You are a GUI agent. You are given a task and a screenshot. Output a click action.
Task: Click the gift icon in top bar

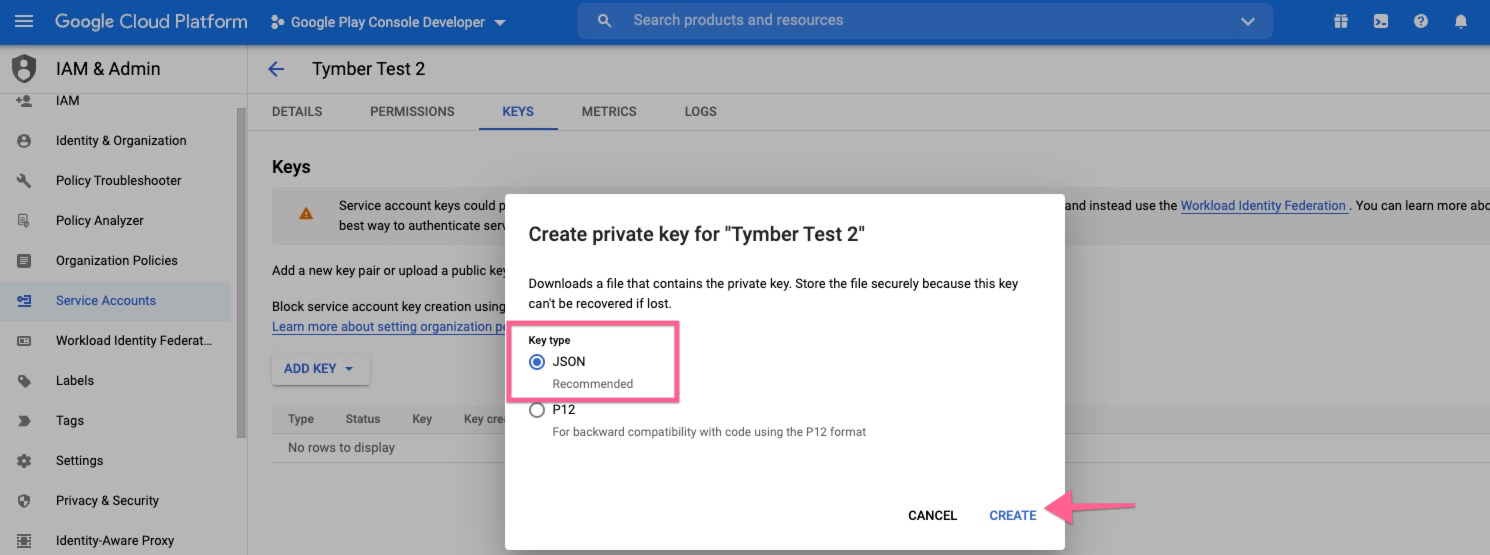coord(1341,21)
